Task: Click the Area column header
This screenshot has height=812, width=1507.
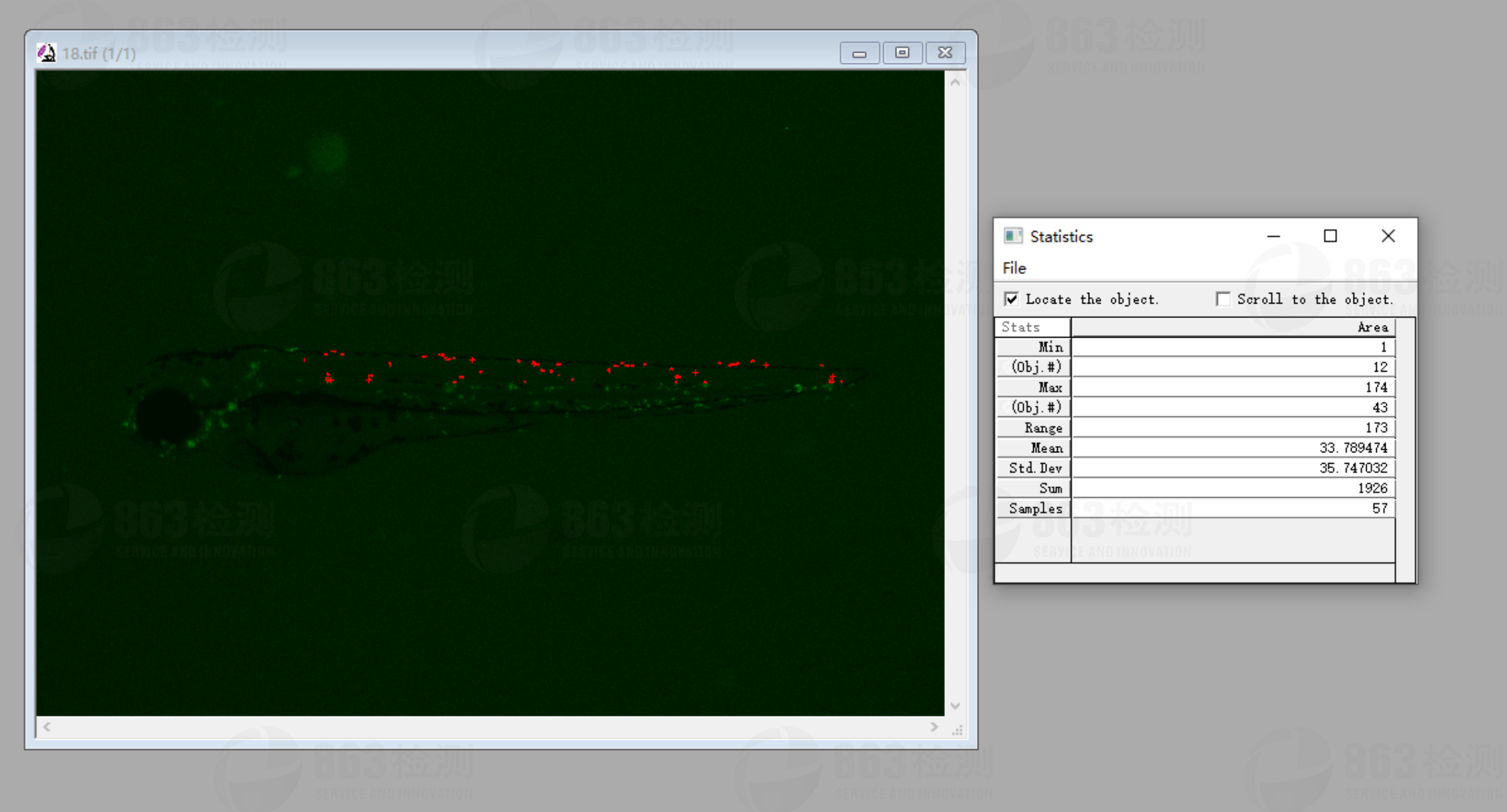Action: (1233, 327)
